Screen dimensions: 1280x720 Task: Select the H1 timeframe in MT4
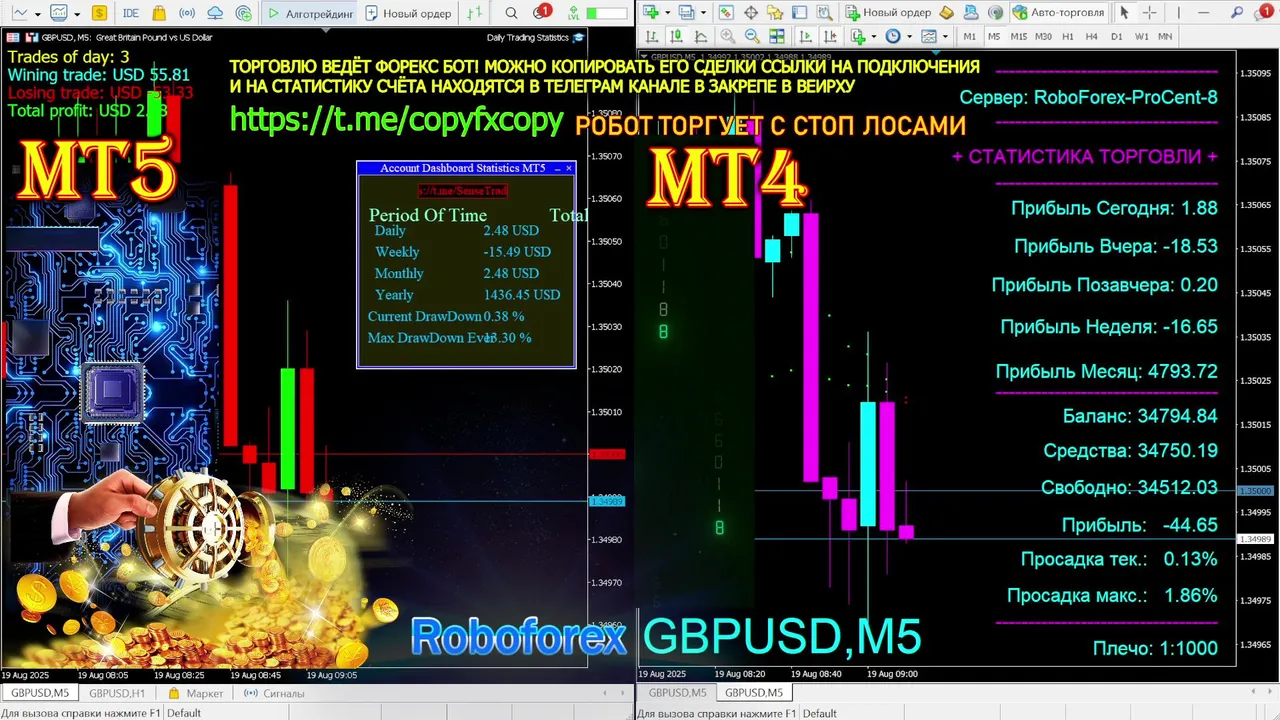pyautogui.click(x=1067, y=36)
